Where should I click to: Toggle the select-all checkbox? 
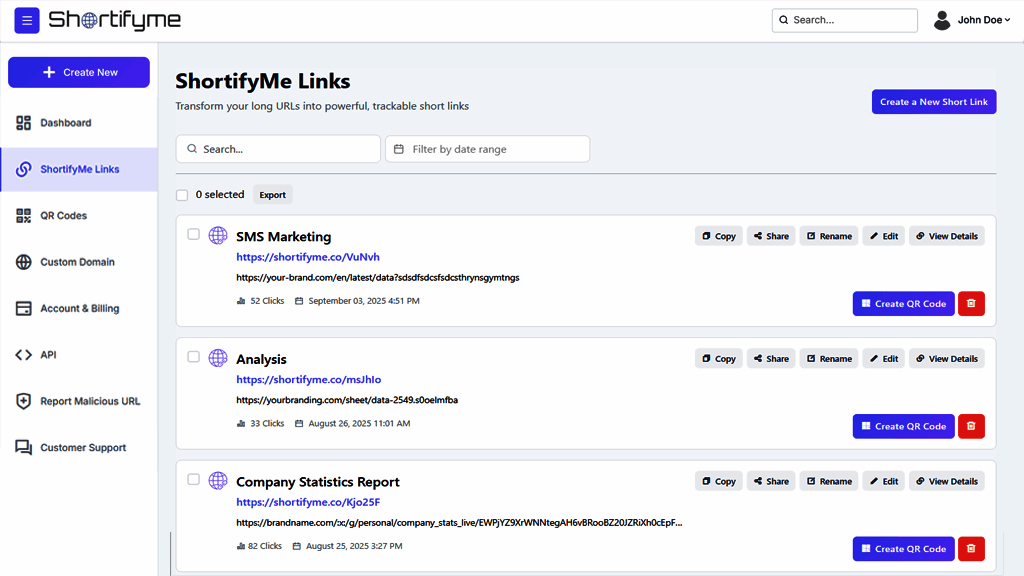pos(182,195)
